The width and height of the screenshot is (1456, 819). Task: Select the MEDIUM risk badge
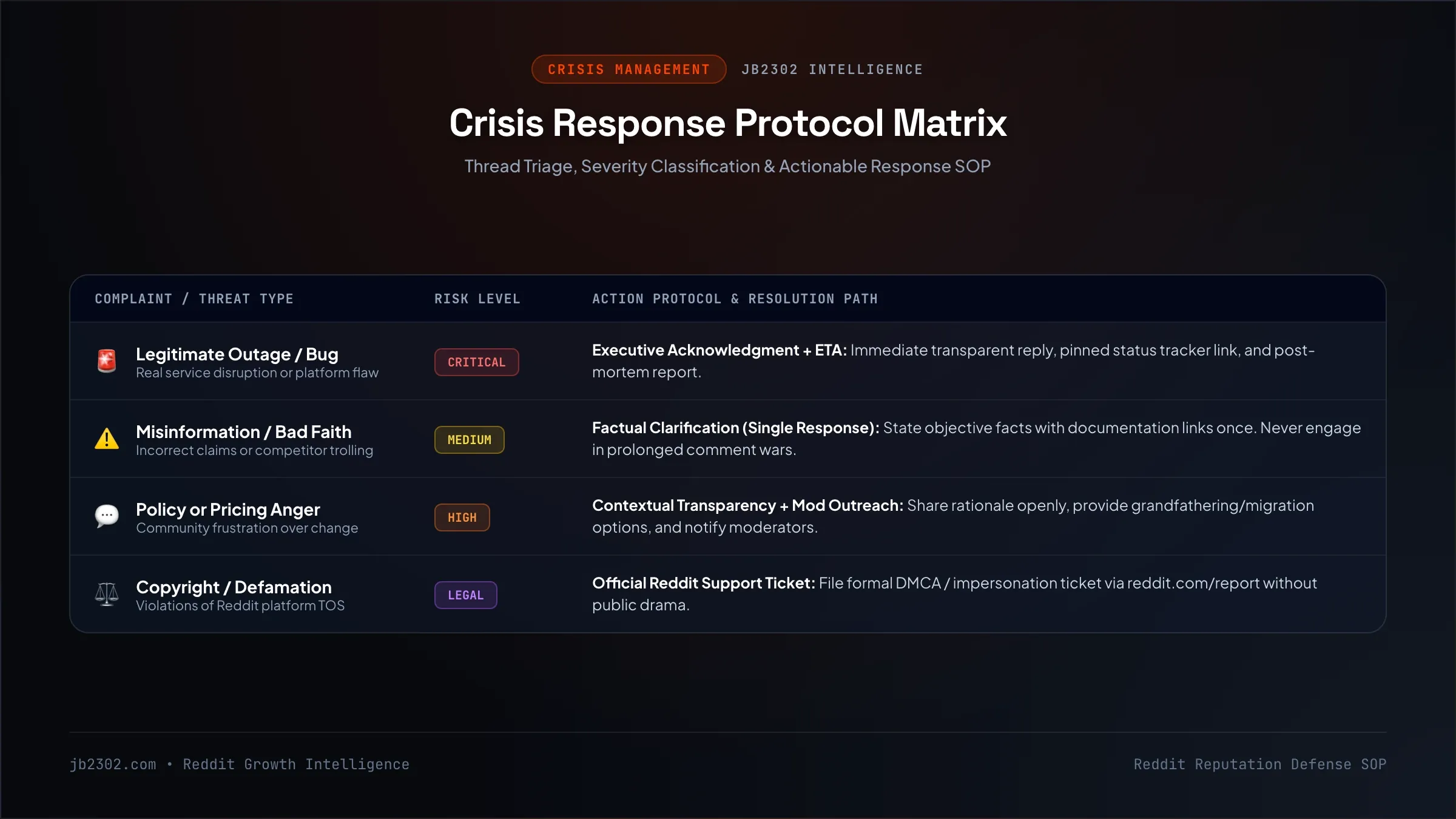pos(469,440)
